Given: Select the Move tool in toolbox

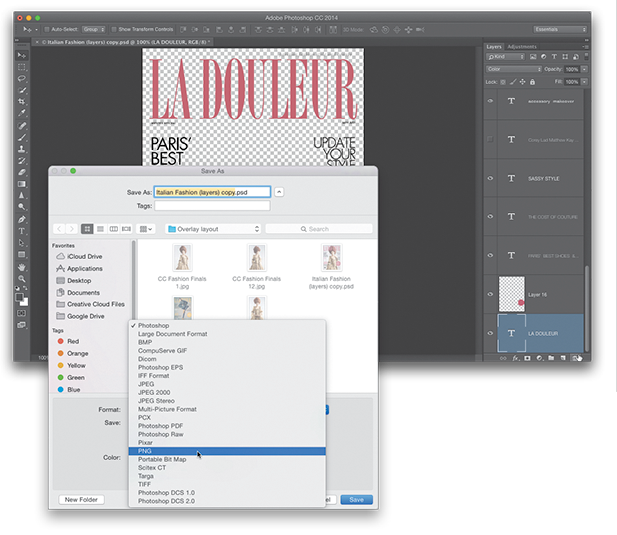Looking at the screenshot, I should point(22,55).
